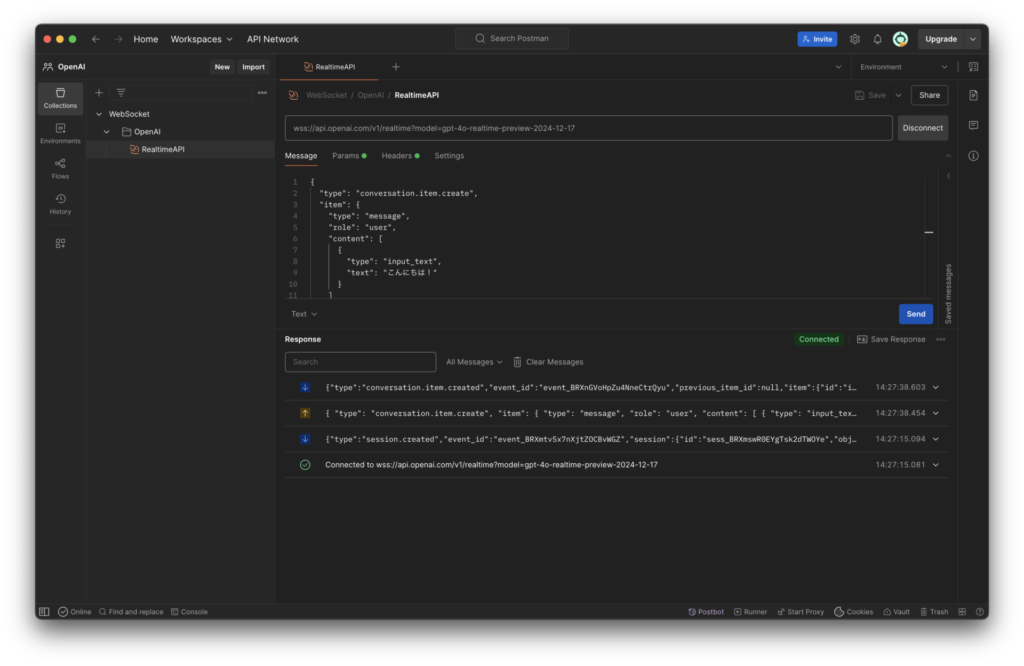This screenshot has width=1024, height=666.
Task: Focus the Search Postman field
Action: 512,39
